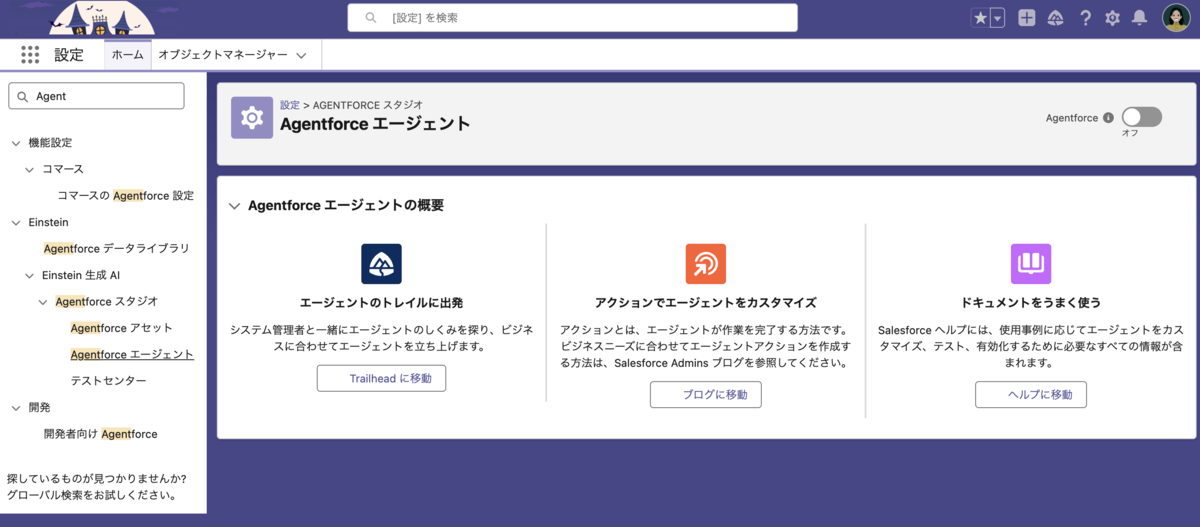
Task: Open the notifications bell icon
Action: pyautogui.click(x=1139, y=18)
